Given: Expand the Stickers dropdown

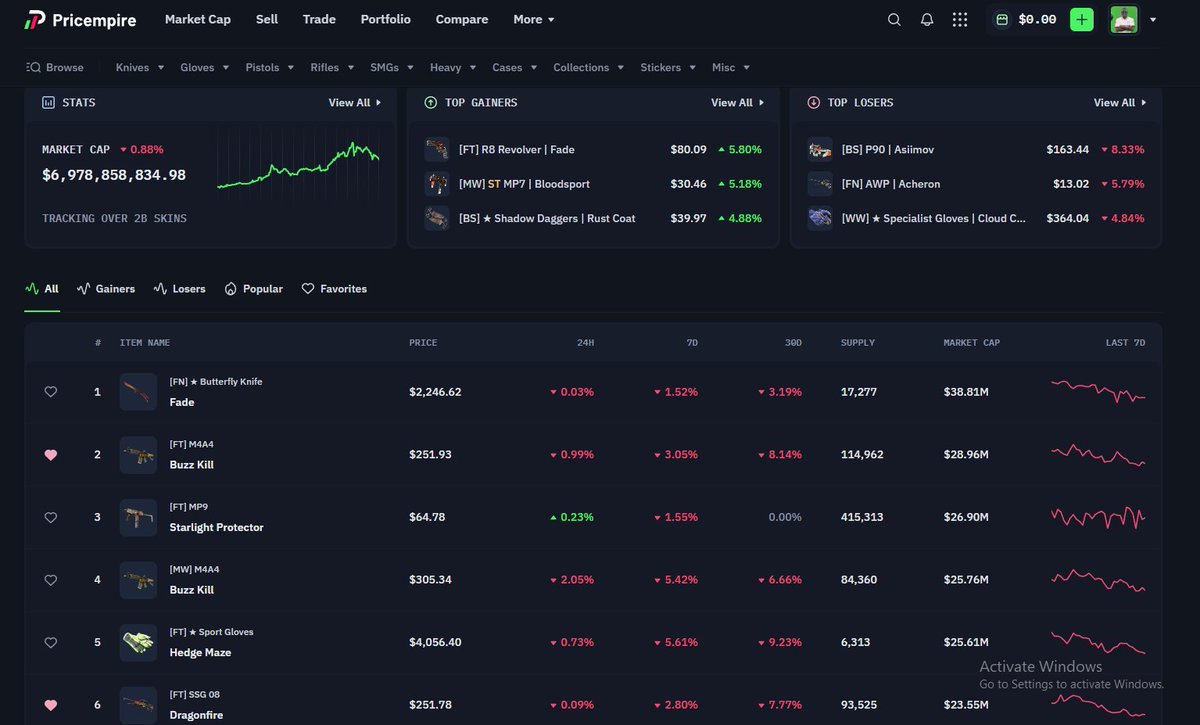Looking at the screenshot, I should coord(666,68).
